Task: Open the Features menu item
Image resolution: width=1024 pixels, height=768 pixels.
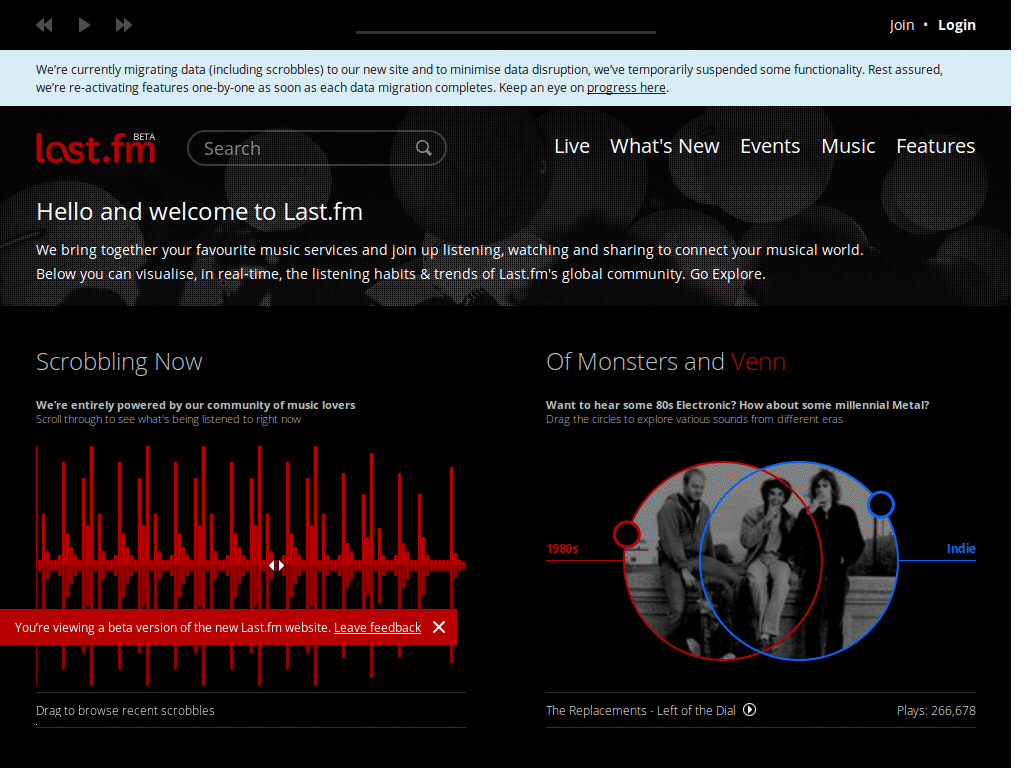Action: coord(935,146)
